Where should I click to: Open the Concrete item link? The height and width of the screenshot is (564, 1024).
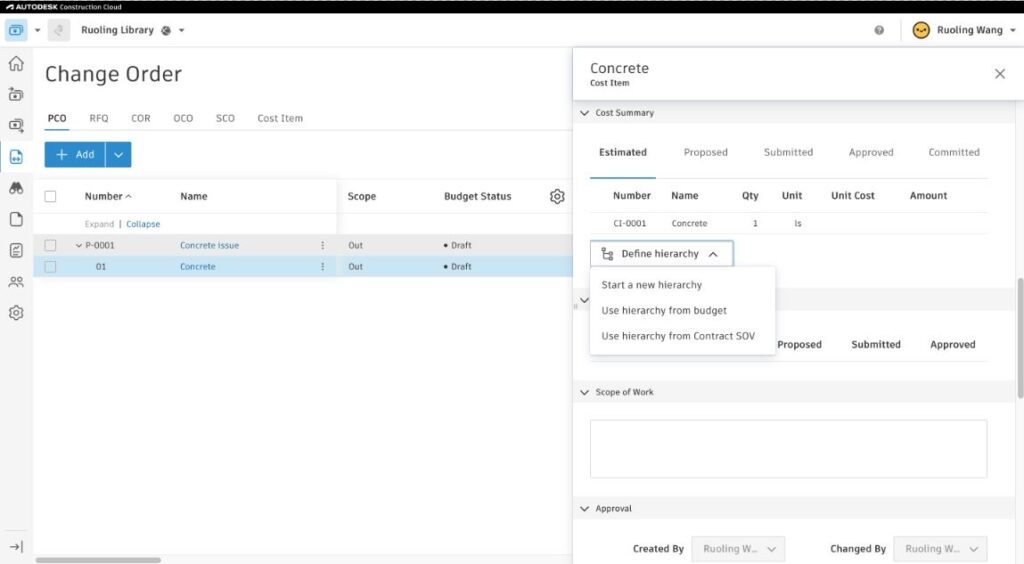[x=198, y=266]
